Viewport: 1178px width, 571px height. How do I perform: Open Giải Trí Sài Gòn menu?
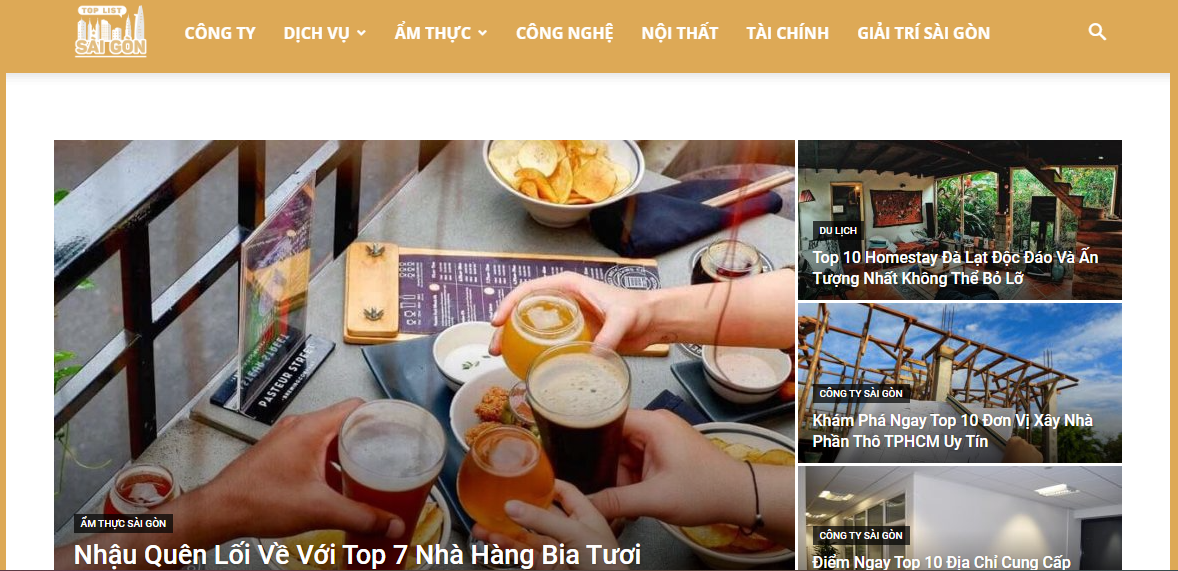(923, 33)
